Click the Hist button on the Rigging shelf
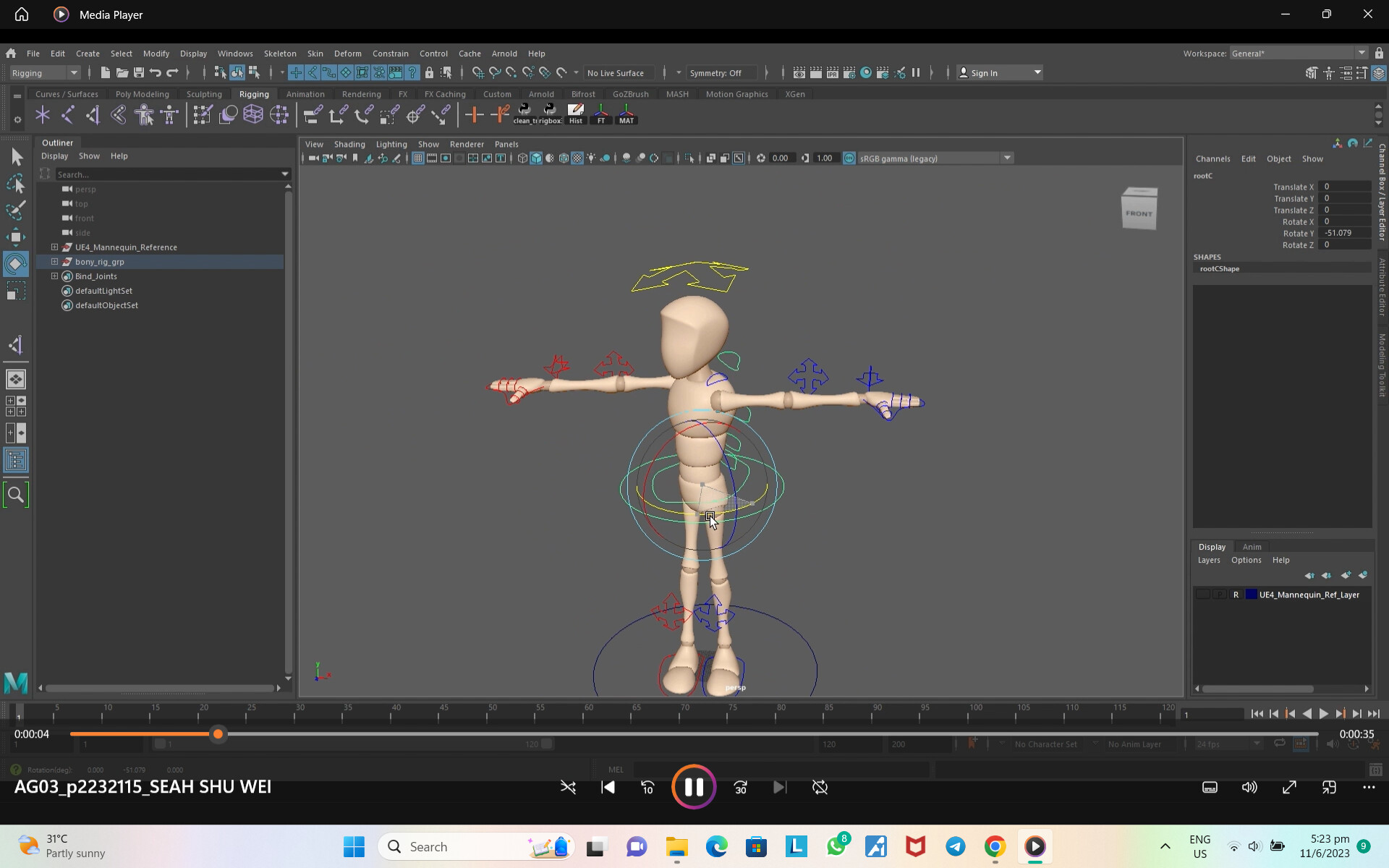 pyautogui.click(x=575, y=114)
